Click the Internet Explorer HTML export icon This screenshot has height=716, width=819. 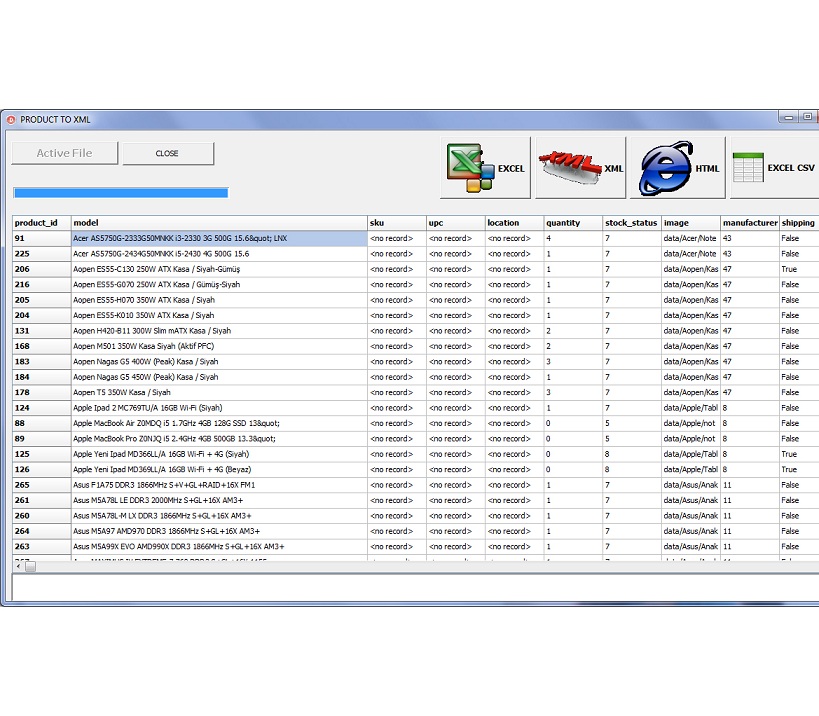click(664, 168)
